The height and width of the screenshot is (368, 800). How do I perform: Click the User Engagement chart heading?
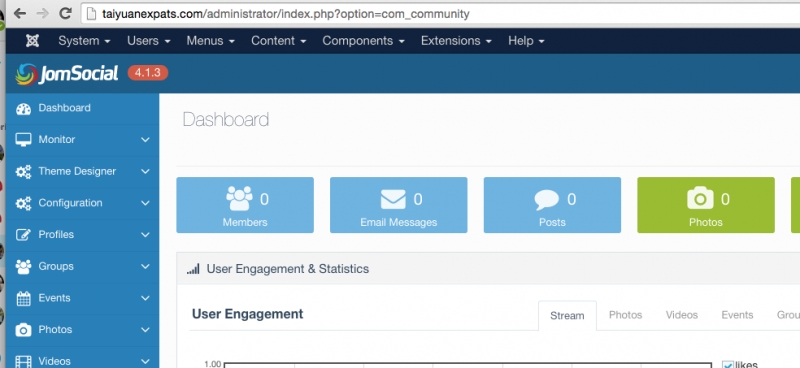[x=247, y=313]
